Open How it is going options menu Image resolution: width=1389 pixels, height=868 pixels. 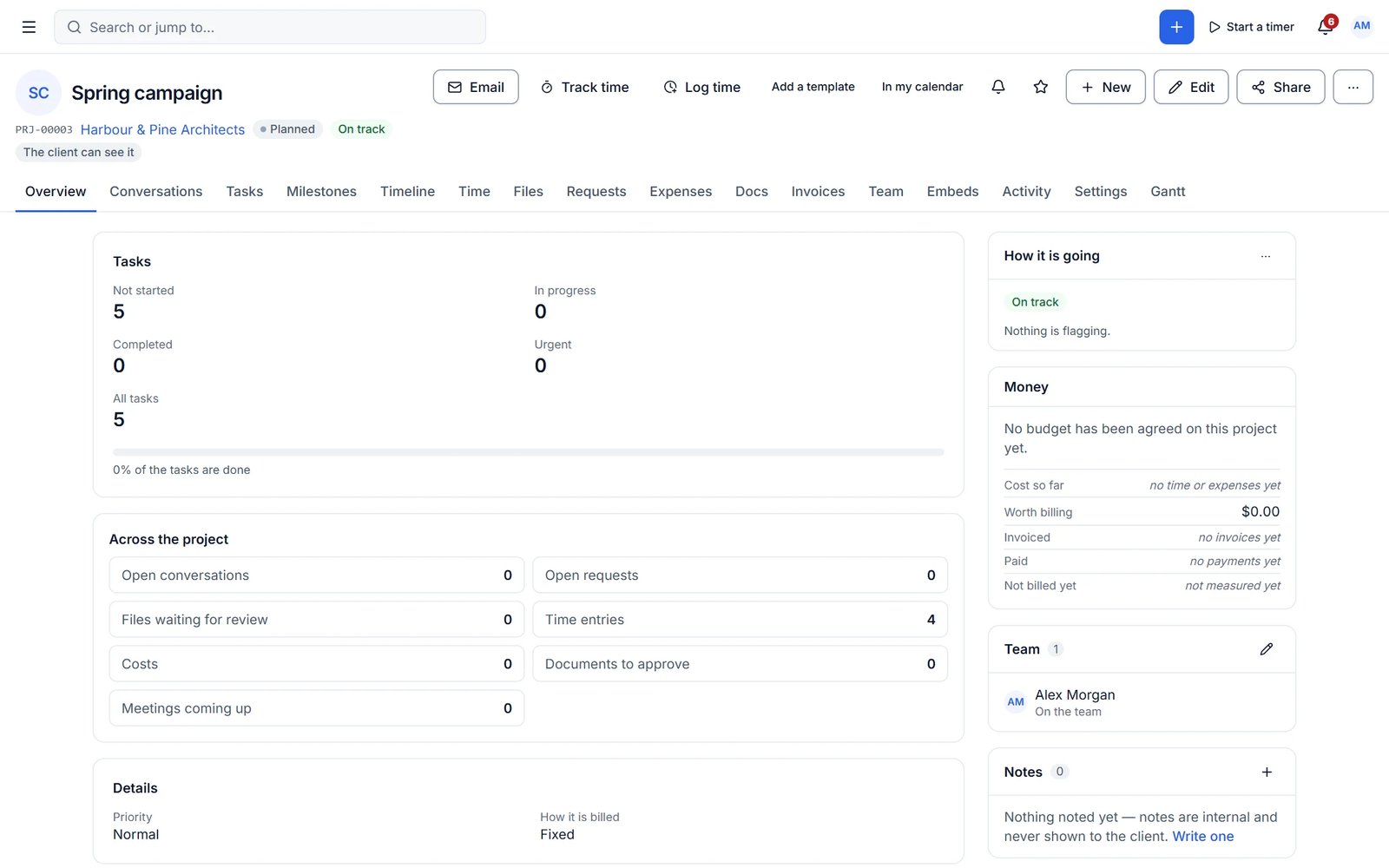coord(1266,256)
